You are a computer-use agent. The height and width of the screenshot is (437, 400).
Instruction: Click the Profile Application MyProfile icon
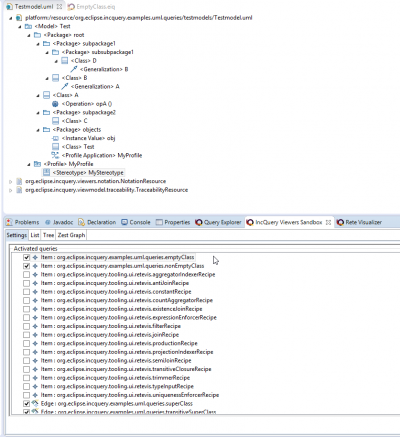(55, 155)
